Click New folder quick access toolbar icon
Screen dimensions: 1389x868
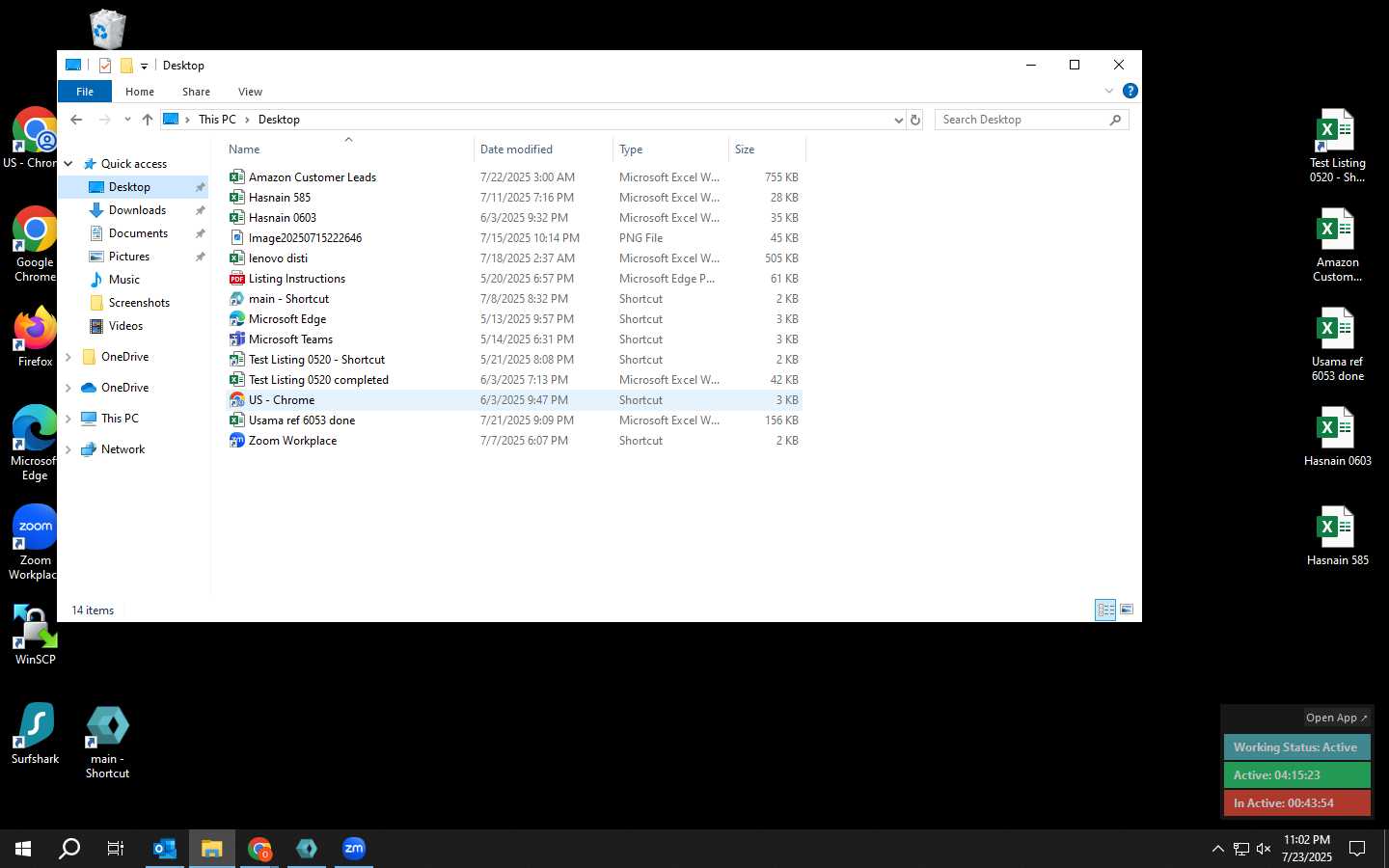(x=126, y=66)
